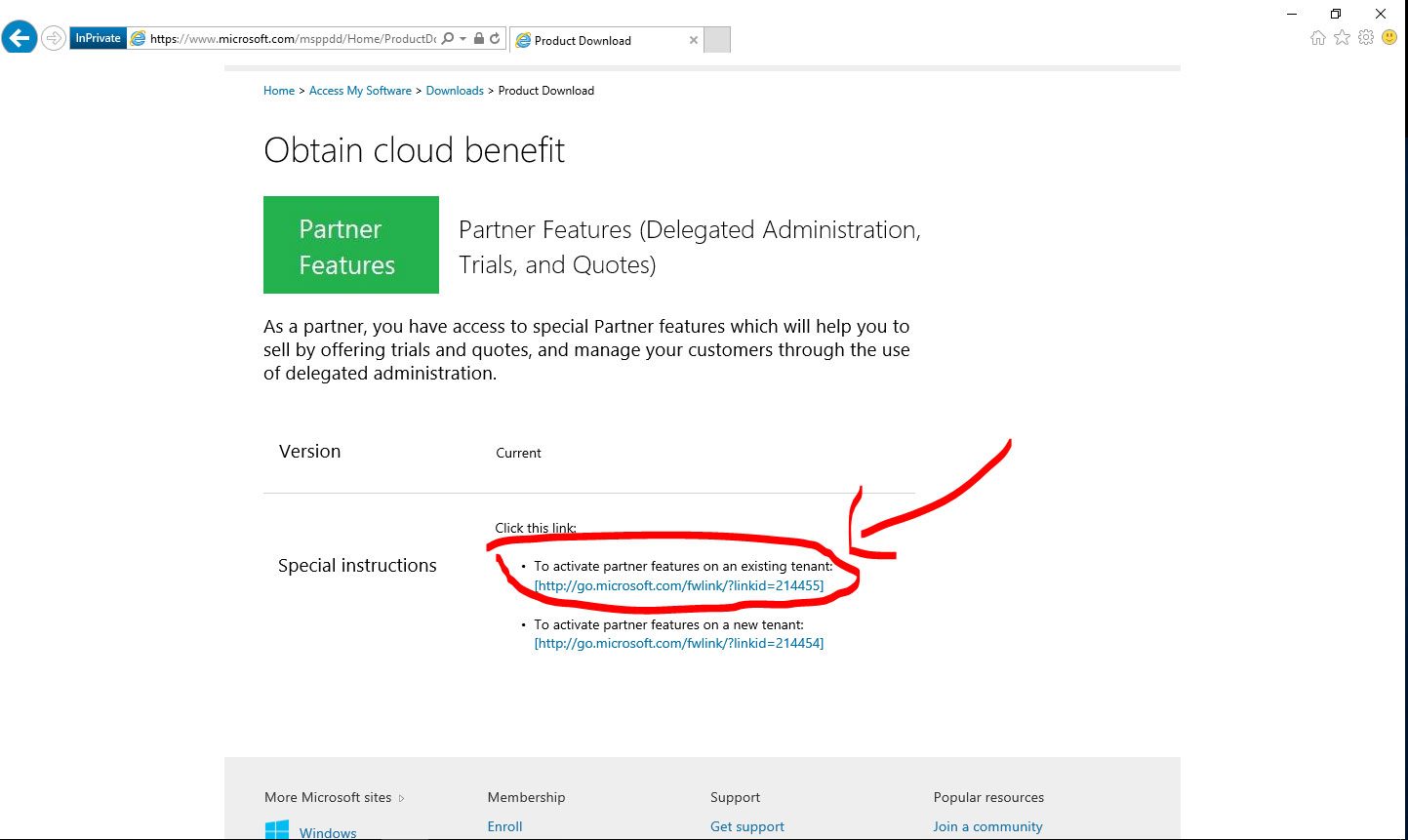Open the Windows footer link
This screenshot has width=1408, height=840.
328,833
